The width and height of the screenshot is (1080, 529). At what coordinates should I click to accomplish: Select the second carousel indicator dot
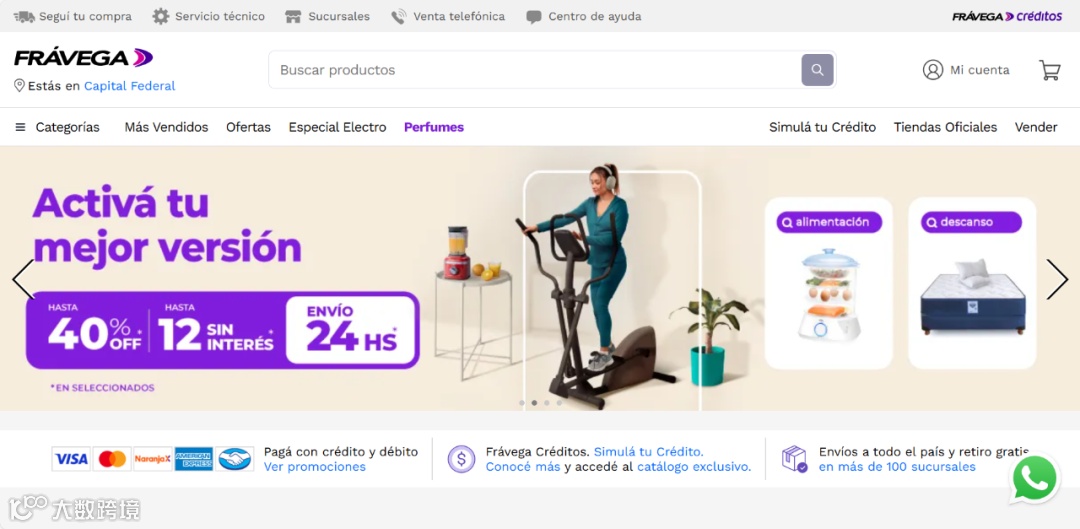(x=534, y=403)
